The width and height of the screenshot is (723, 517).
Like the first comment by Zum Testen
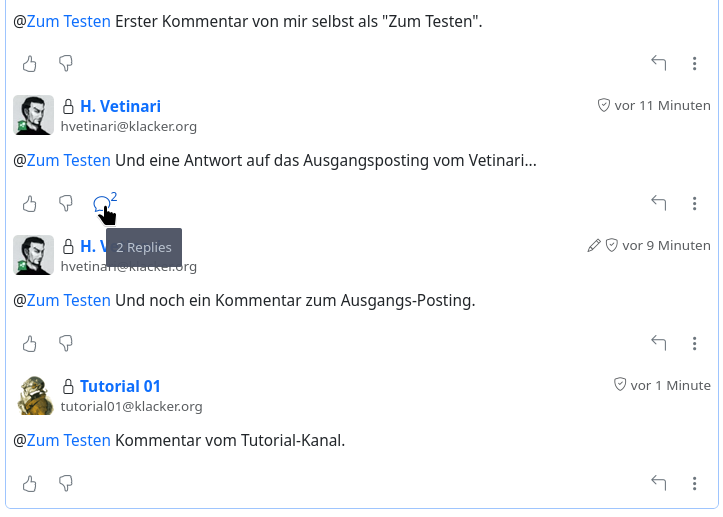(x=30, y=64)
